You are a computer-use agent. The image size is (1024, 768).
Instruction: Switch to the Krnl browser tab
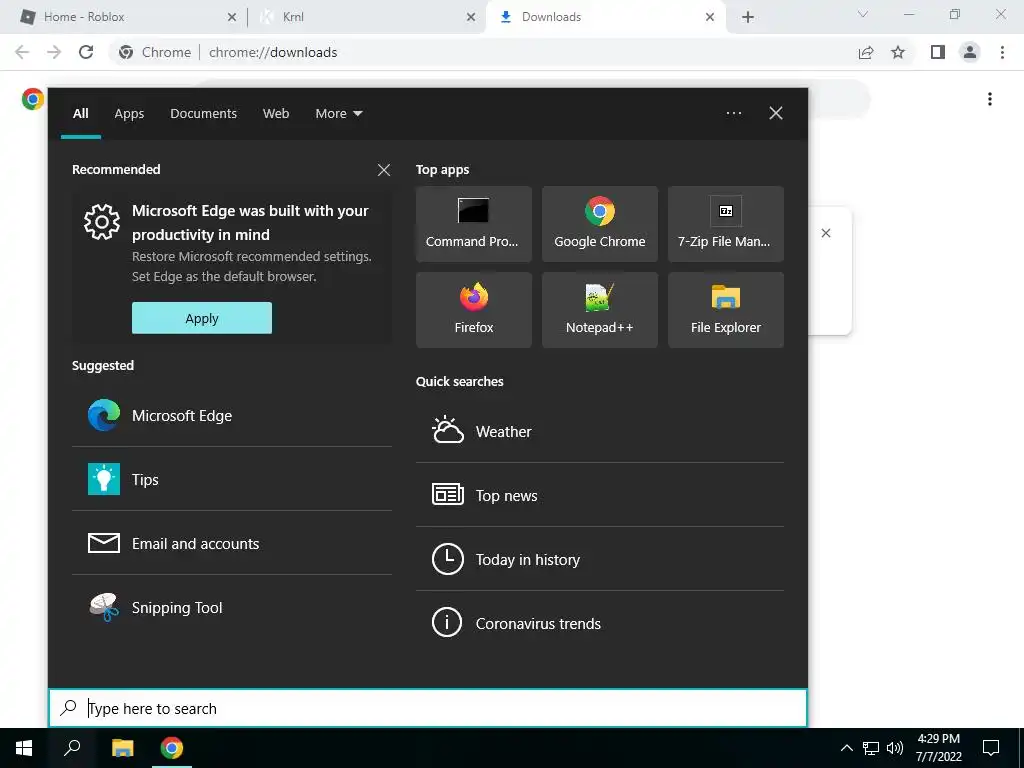[x=367, y=17]
